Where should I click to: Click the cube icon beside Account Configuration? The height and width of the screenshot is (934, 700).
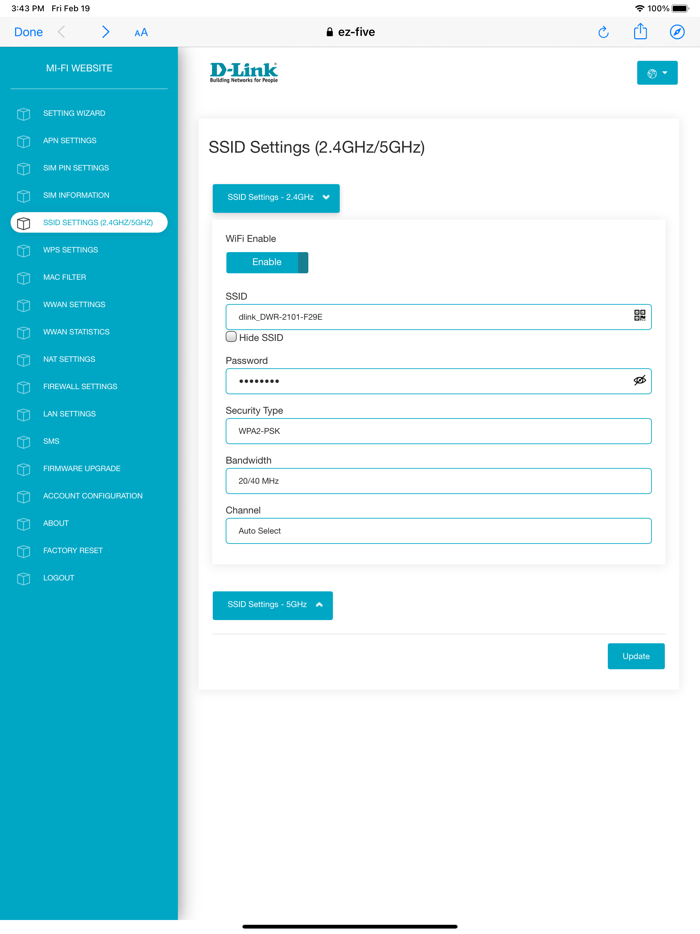coord(23,497)
